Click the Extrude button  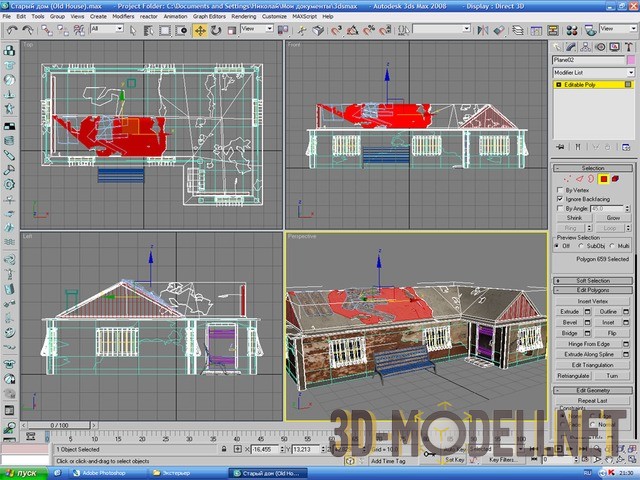[569, 312]
